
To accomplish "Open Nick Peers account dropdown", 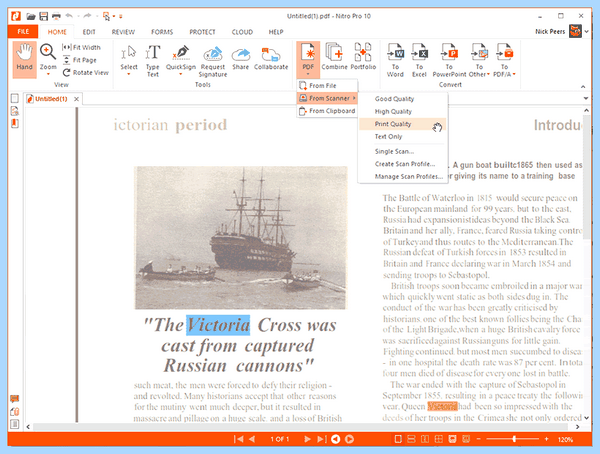I will click(587, 31).
